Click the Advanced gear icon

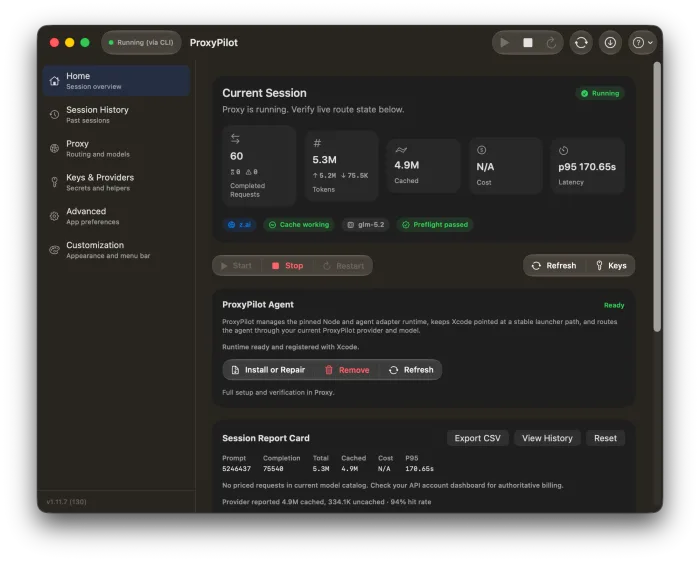tap(54, 216)
